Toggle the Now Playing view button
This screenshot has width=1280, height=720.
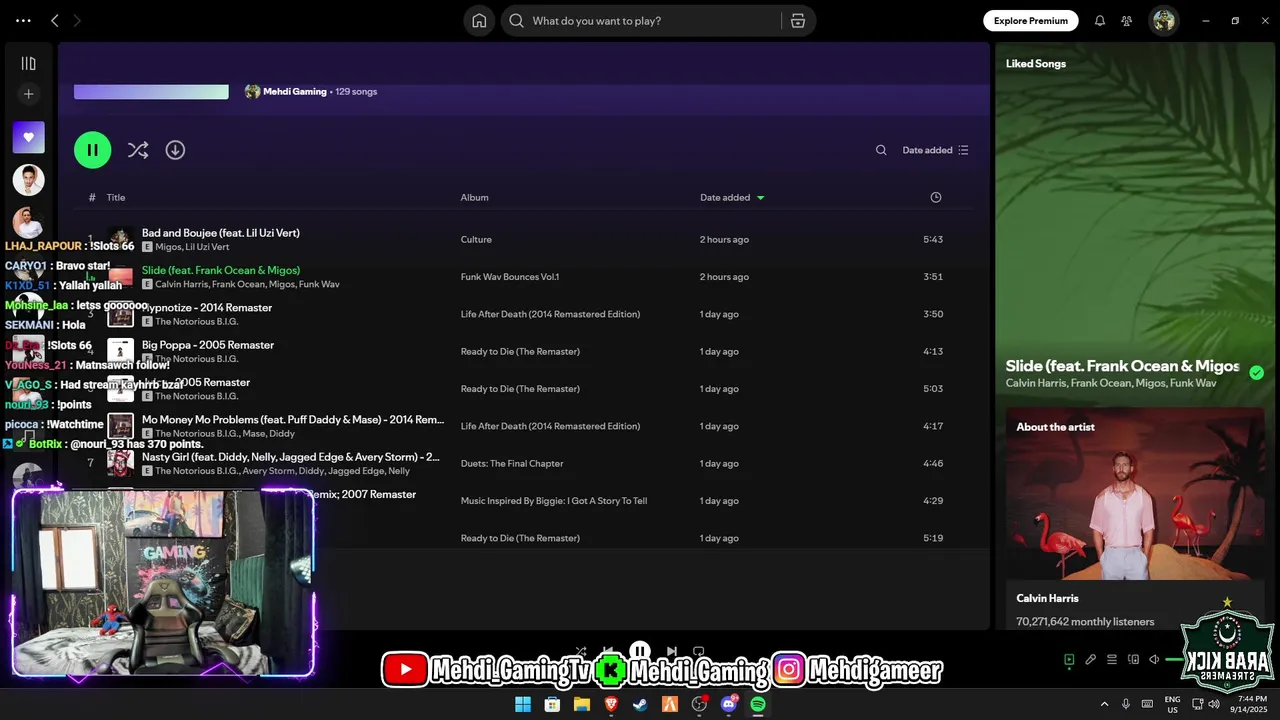click(1069, 660)
